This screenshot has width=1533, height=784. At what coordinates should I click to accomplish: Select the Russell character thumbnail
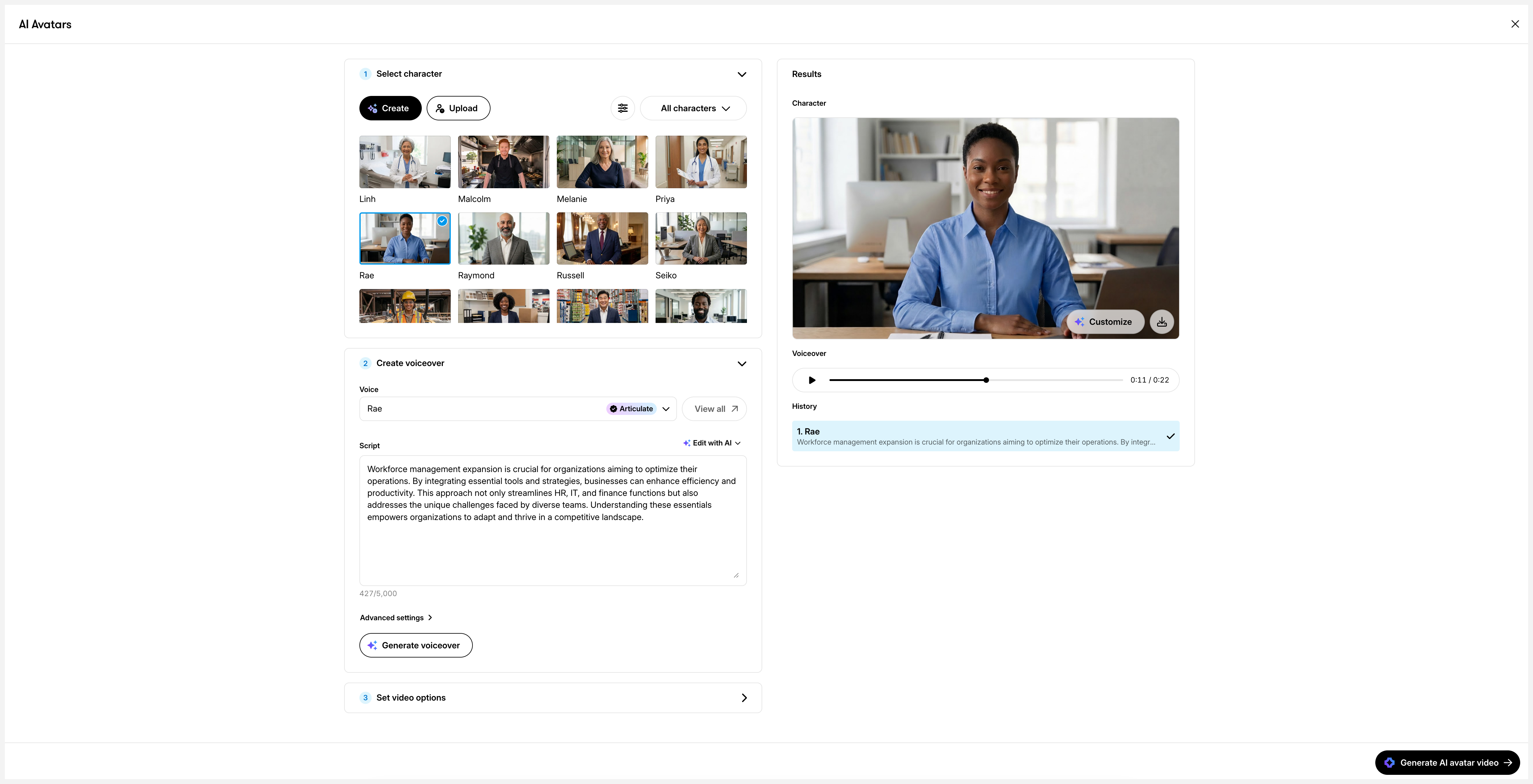point(602,238)
